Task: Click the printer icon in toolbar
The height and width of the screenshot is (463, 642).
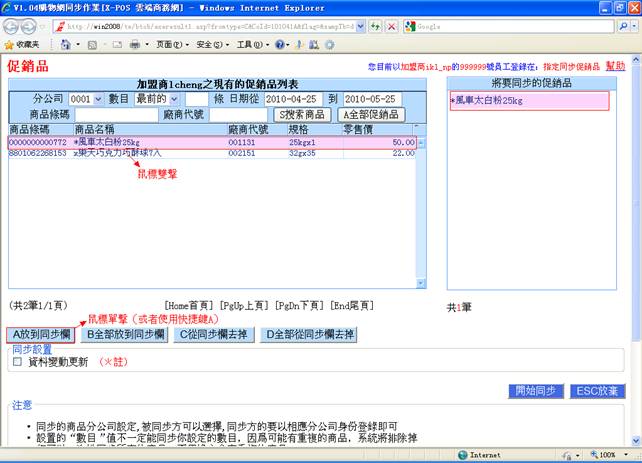Action: click(134, 45)
